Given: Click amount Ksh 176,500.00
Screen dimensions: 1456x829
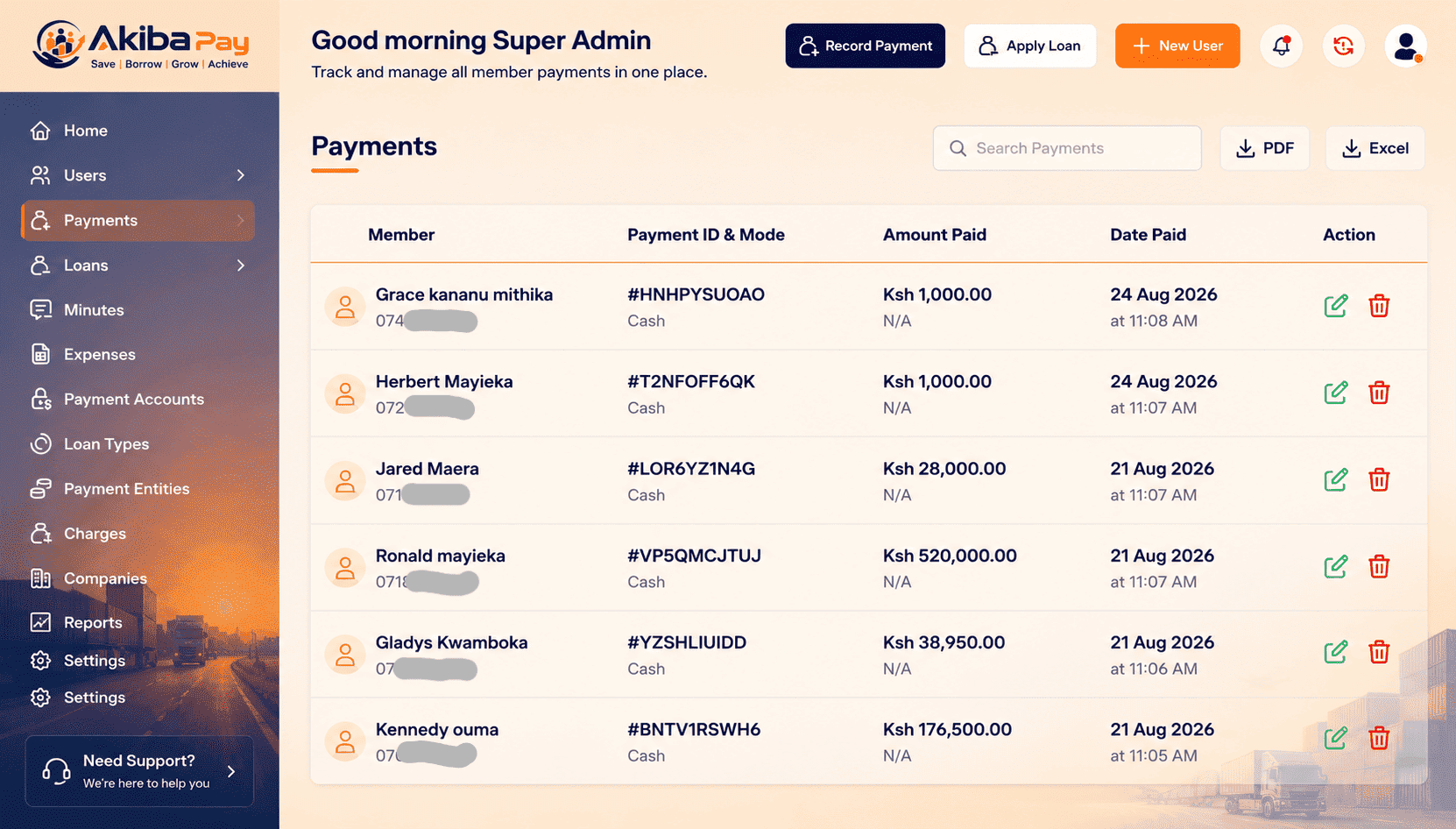Looking at the screenshot, I should pos(947,729).
